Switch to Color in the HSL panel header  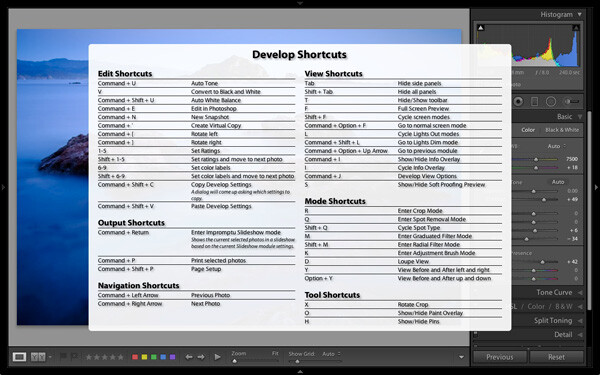tap(536, 307)
